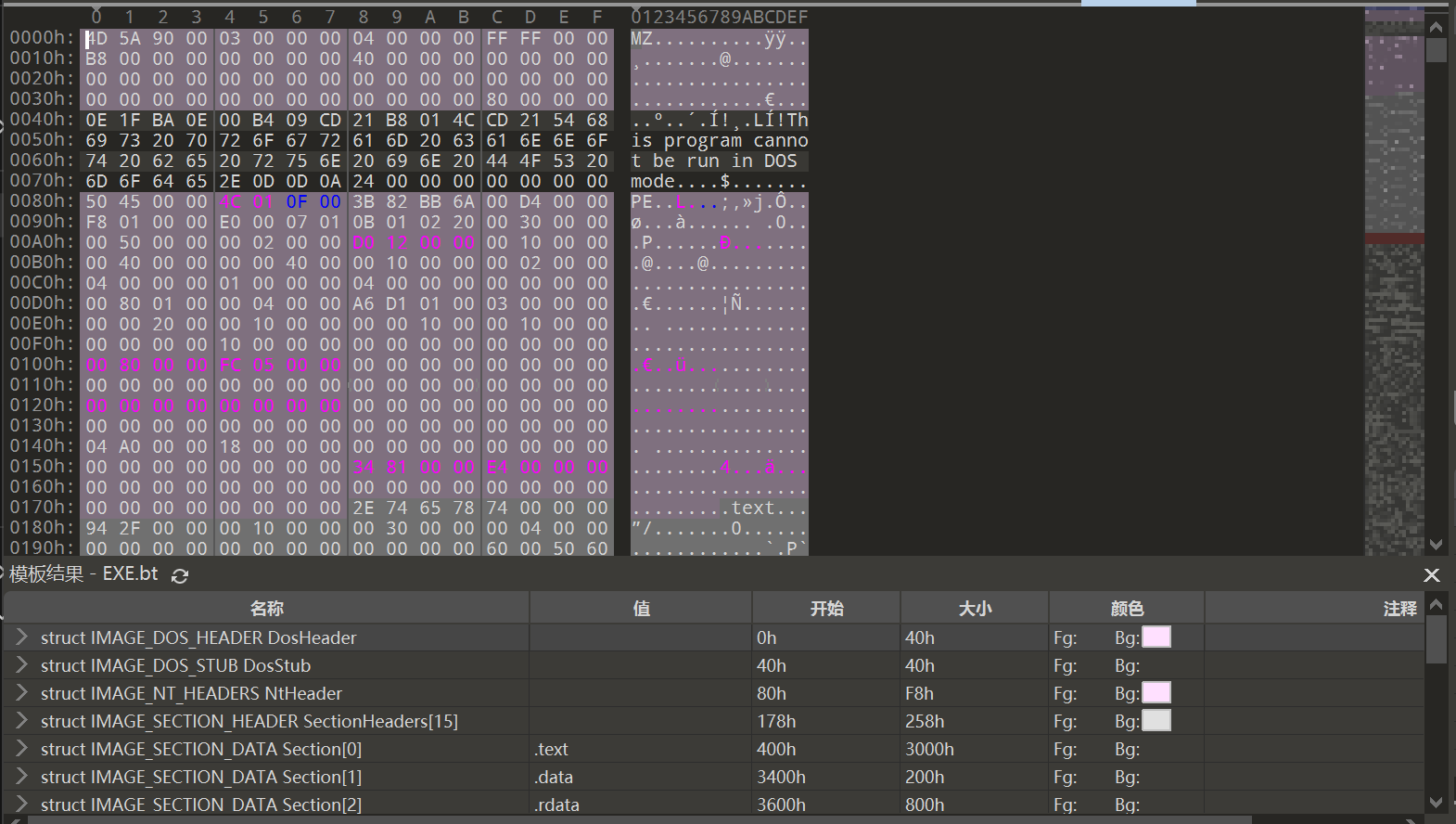Expand the IMAGE_DOS_STUB DosStub struct
This screenshot has width=1456, height=824.
21,665
